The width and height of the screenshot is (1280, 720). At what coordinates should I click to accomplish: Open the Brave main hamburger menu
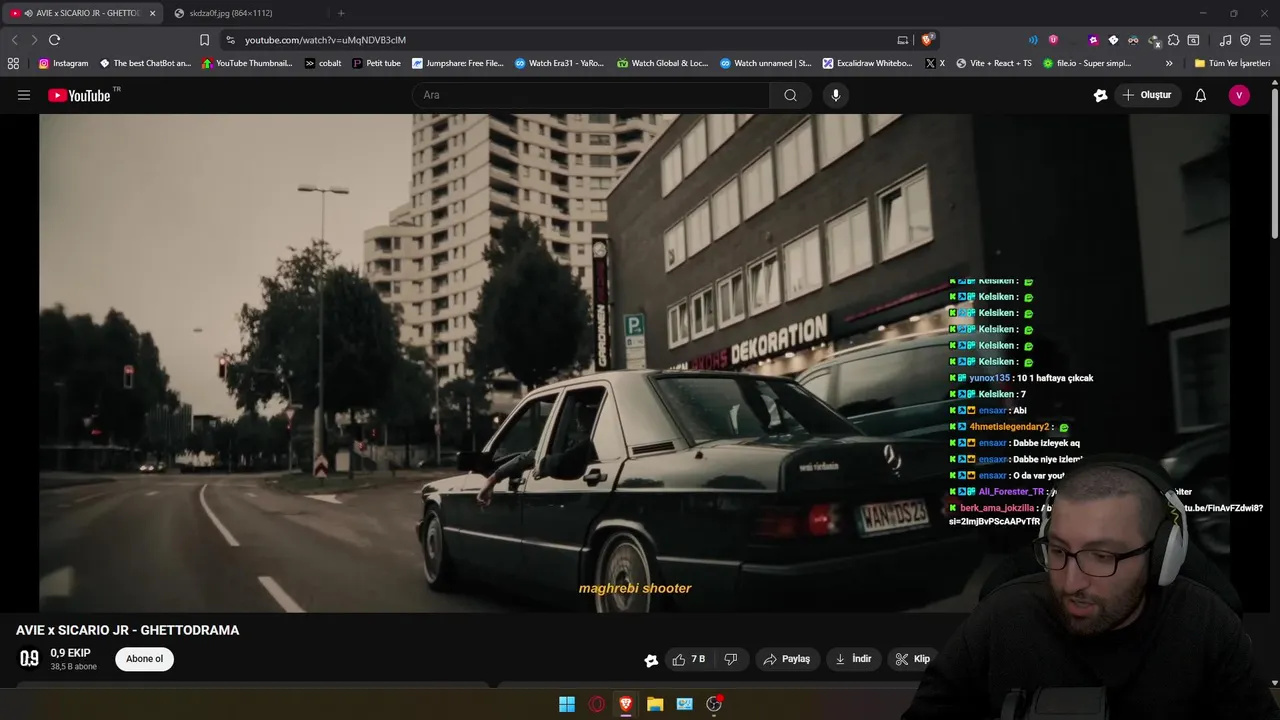pos(1265,40)
